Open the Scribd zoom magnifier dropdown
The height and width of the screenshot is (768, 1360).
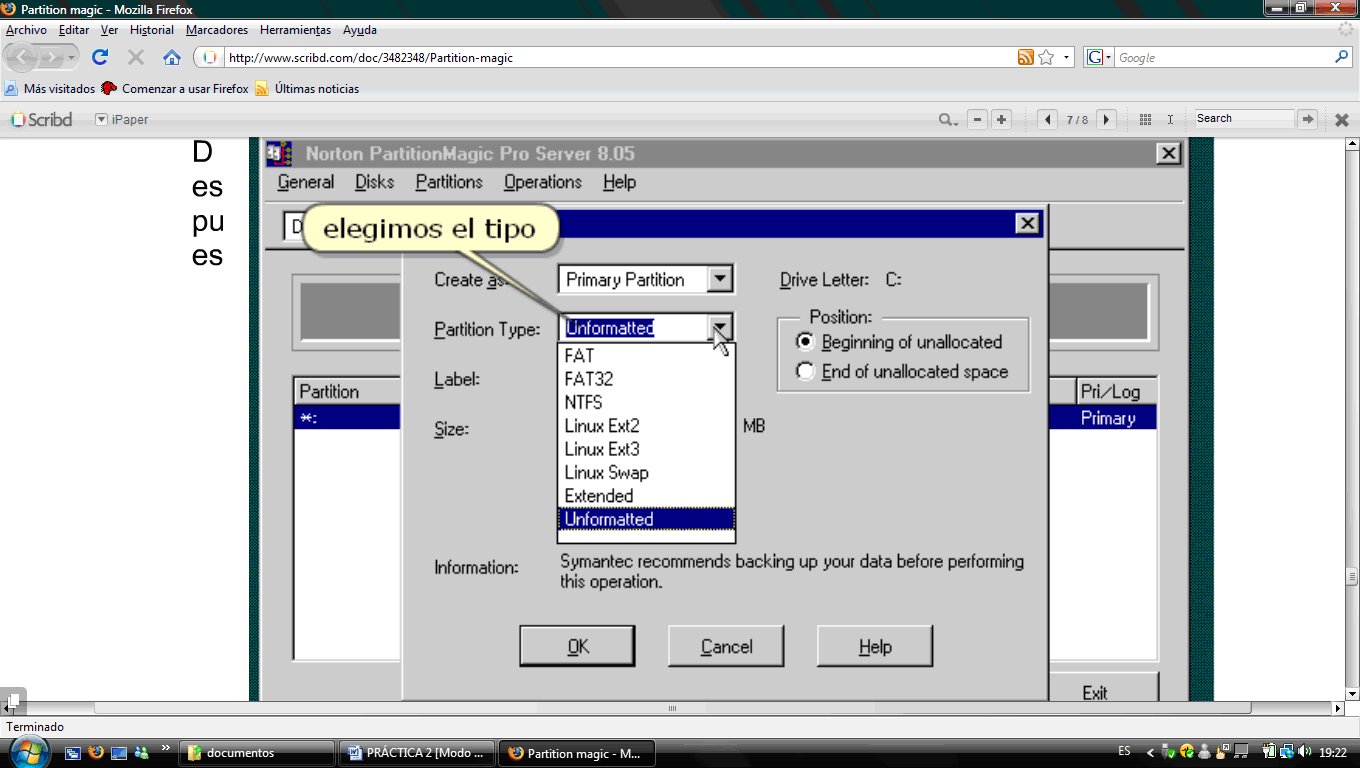click(x=949, y=120)
